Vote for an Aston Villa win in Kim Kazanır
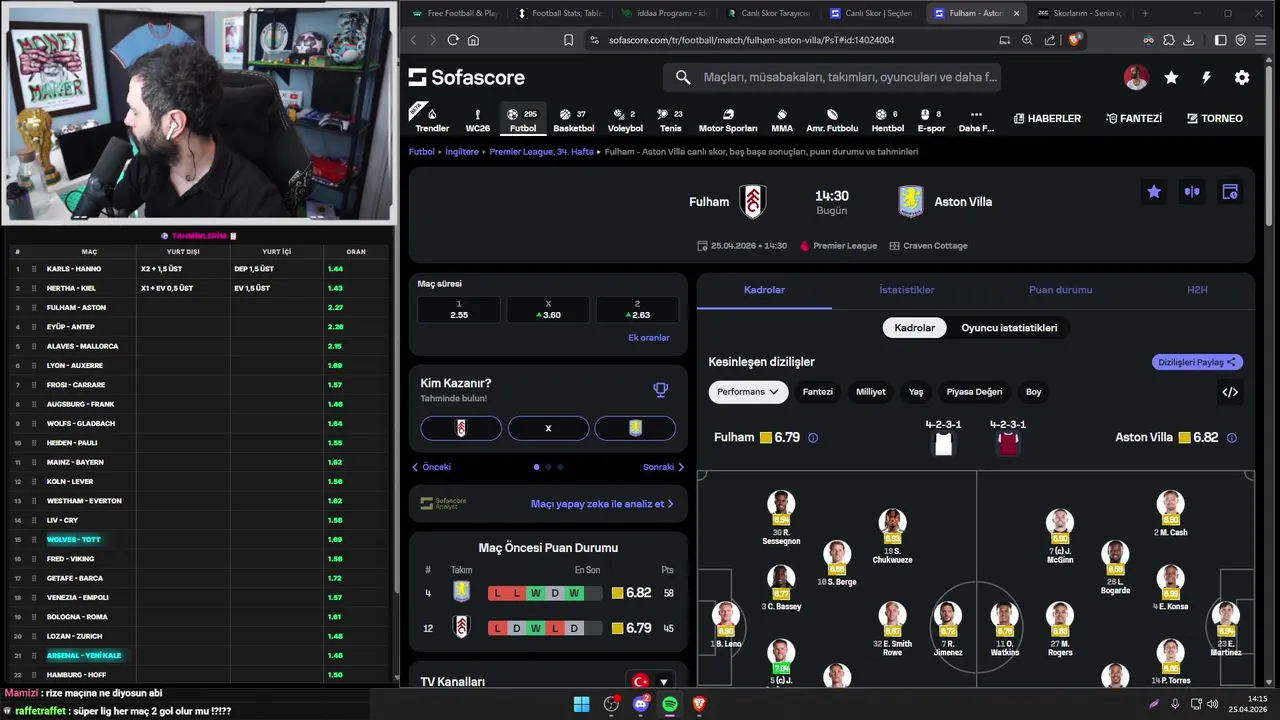The height and width of the screenshot is (720, 1280). pyautogui.click(x=635, y=428)
